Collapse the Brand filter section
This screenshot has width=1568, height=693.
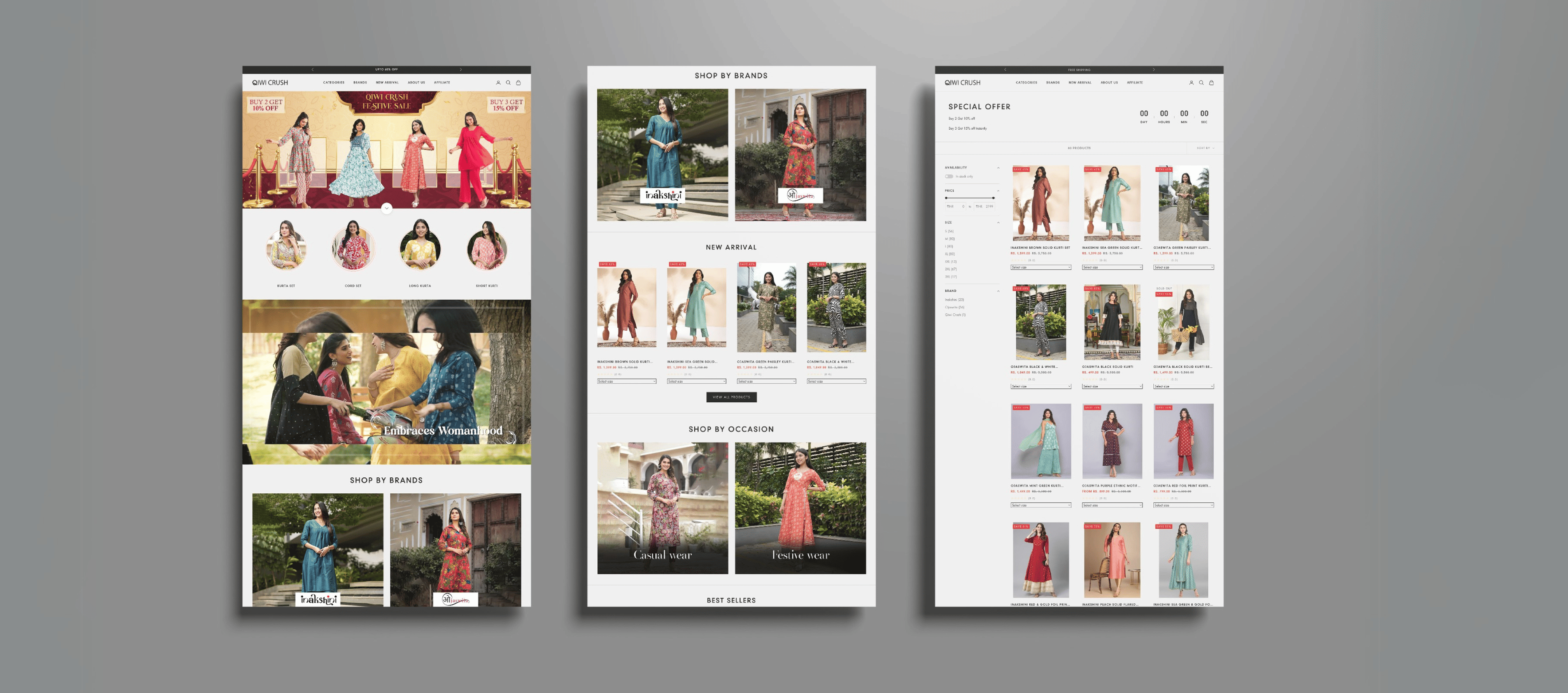pyautogui.click(x=998, y=291)
